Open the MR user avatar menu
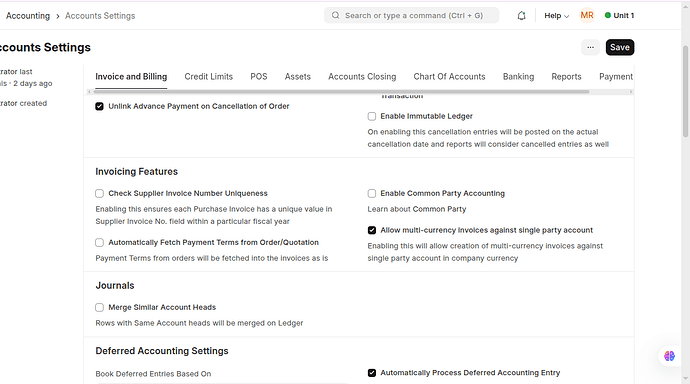 (x=587, y=15)
